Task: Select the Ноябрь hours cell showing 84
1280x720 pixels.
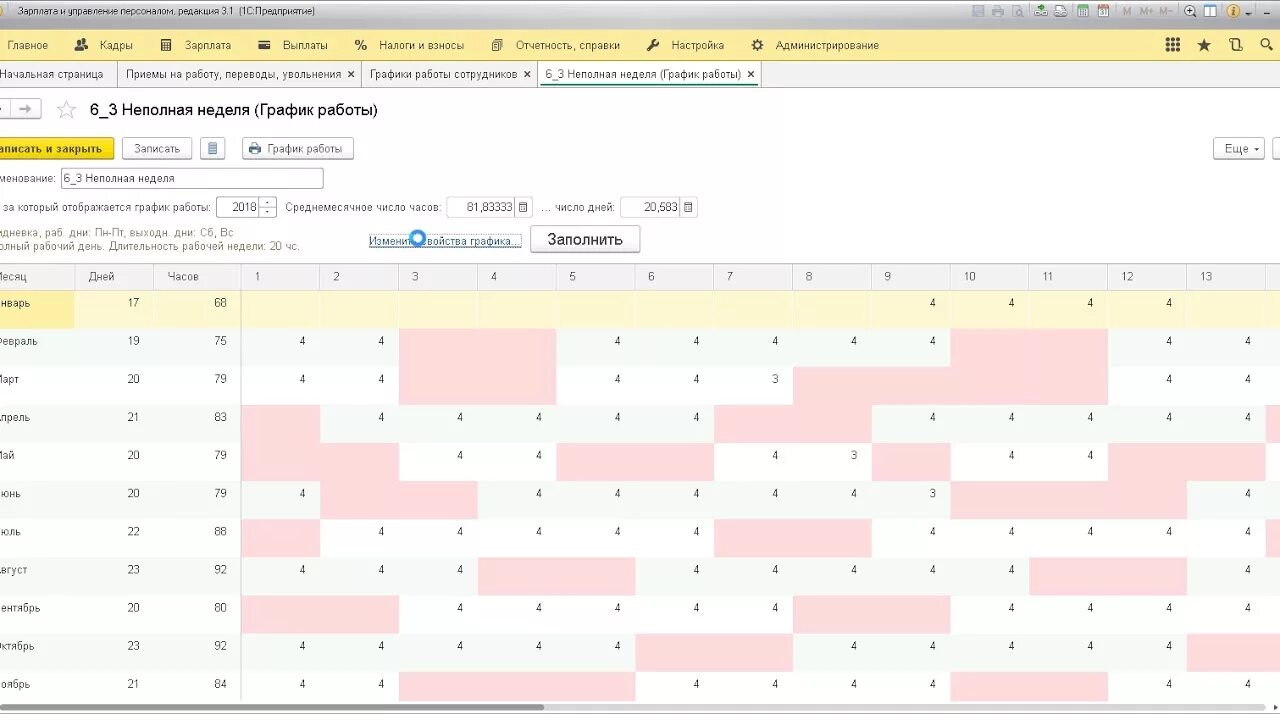Action: [197, 684]
